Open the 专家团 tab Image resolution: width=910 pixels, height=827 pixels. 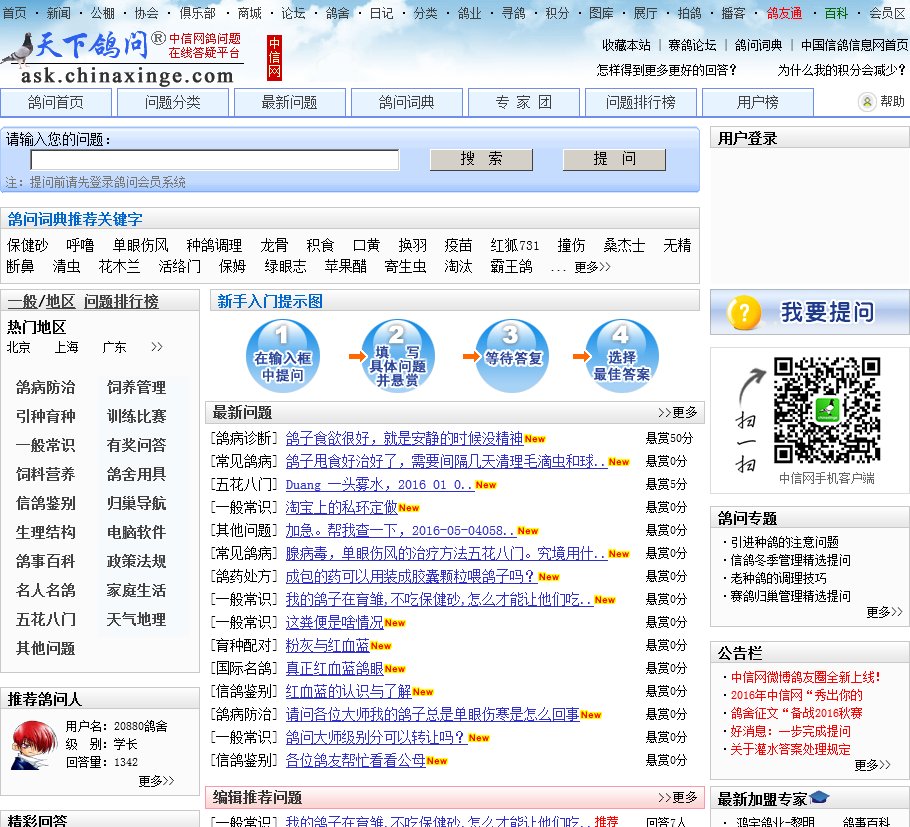click(x=523, y=103)
